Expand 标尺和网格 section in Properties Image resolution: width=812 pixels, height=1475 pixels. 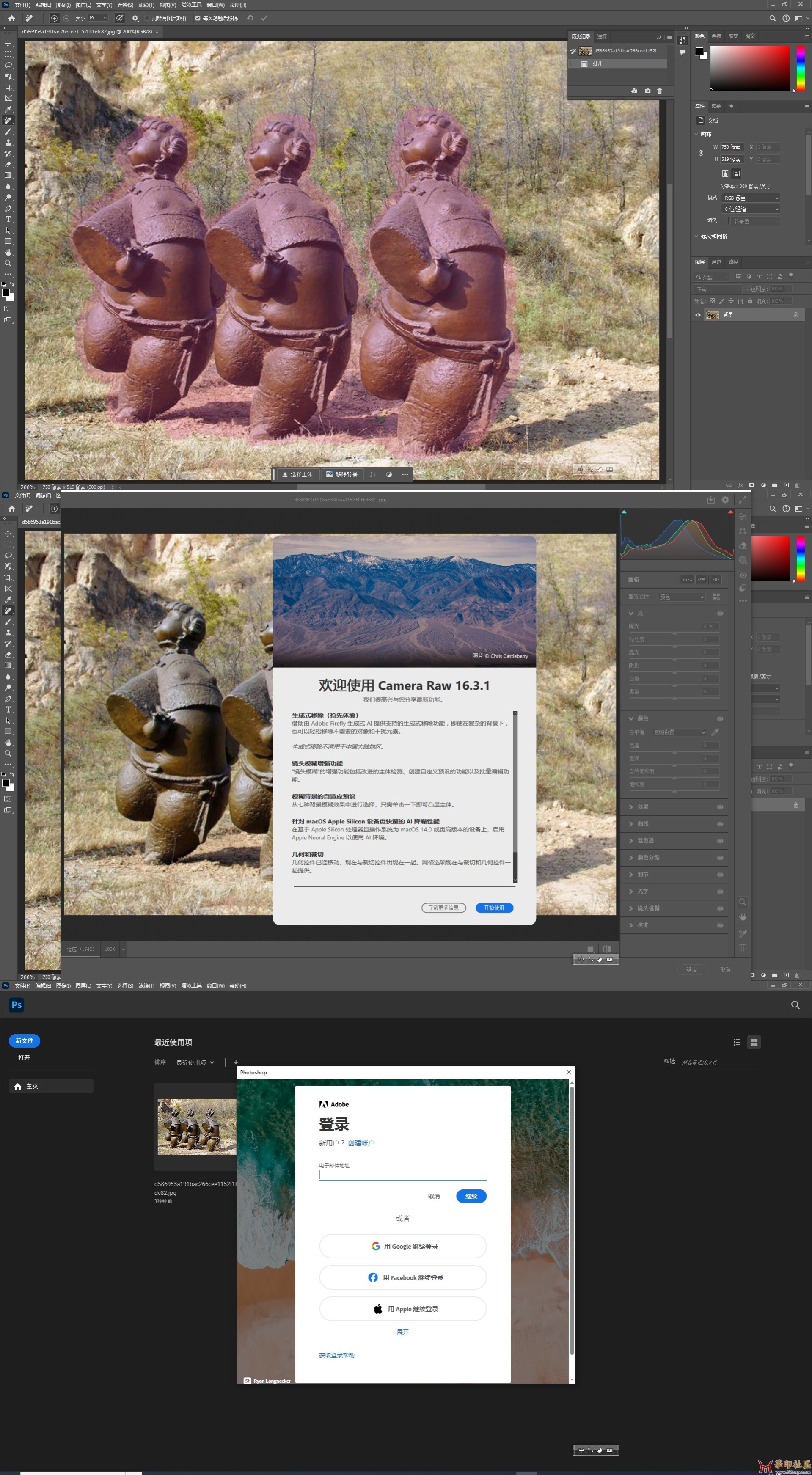696,236
